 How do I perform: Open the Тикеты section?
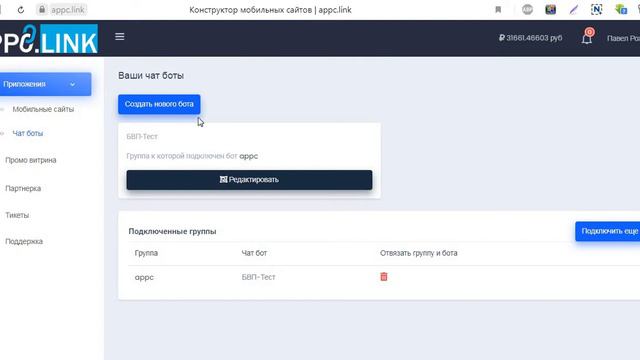17,215
